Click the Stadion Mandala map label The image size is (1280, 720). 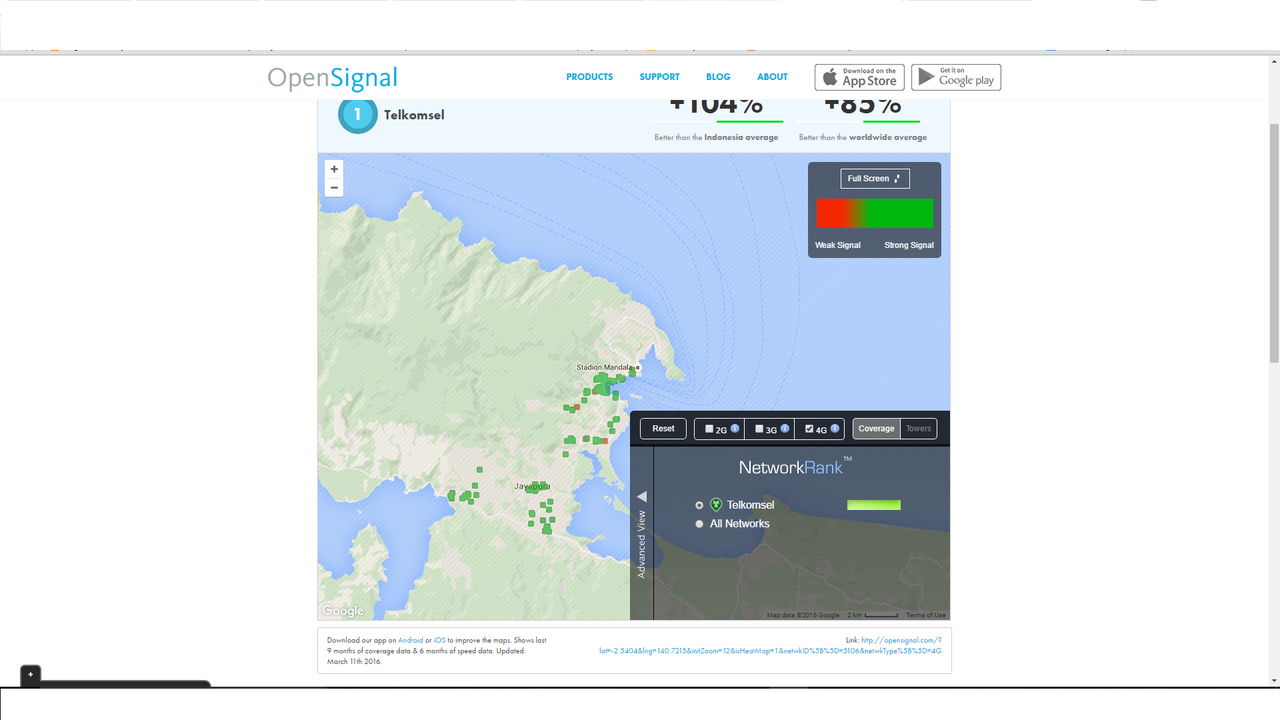604,368
